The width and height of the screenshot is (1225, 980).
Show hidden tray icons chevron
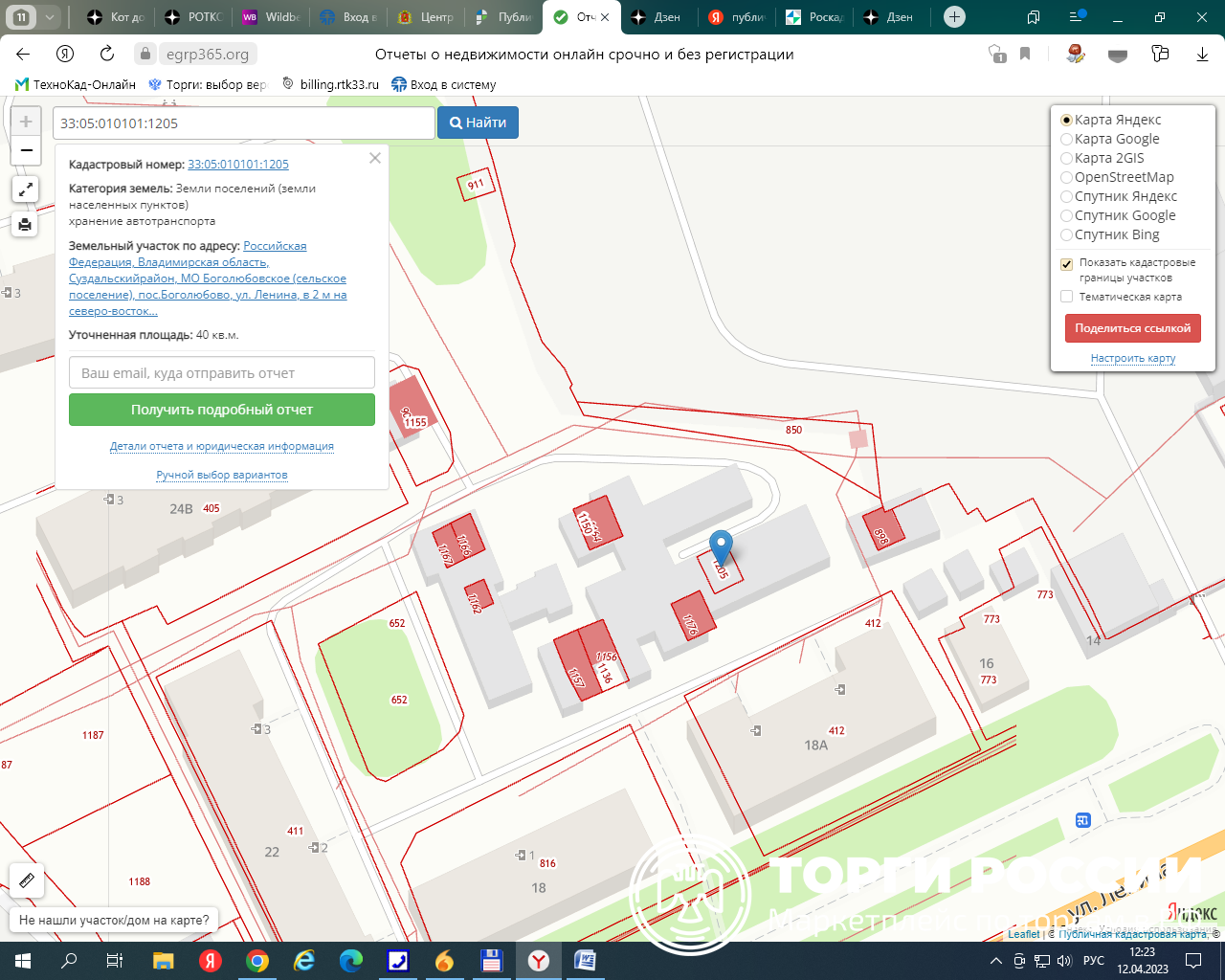tap(996, 961)
